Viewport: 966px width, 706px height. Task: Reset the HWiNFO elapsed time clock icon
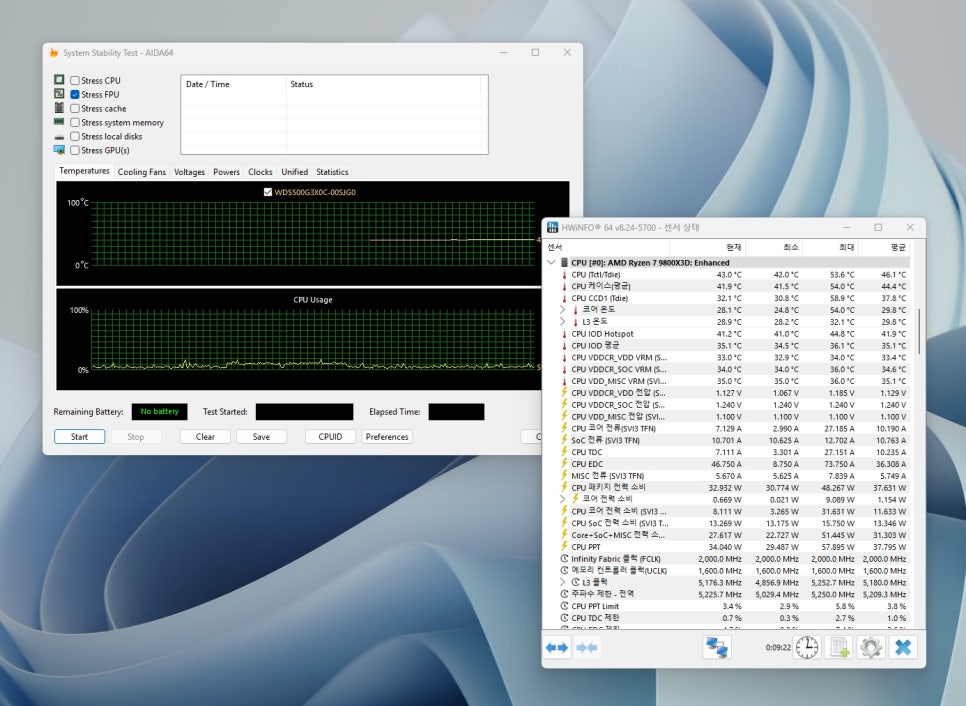(806, 648)
